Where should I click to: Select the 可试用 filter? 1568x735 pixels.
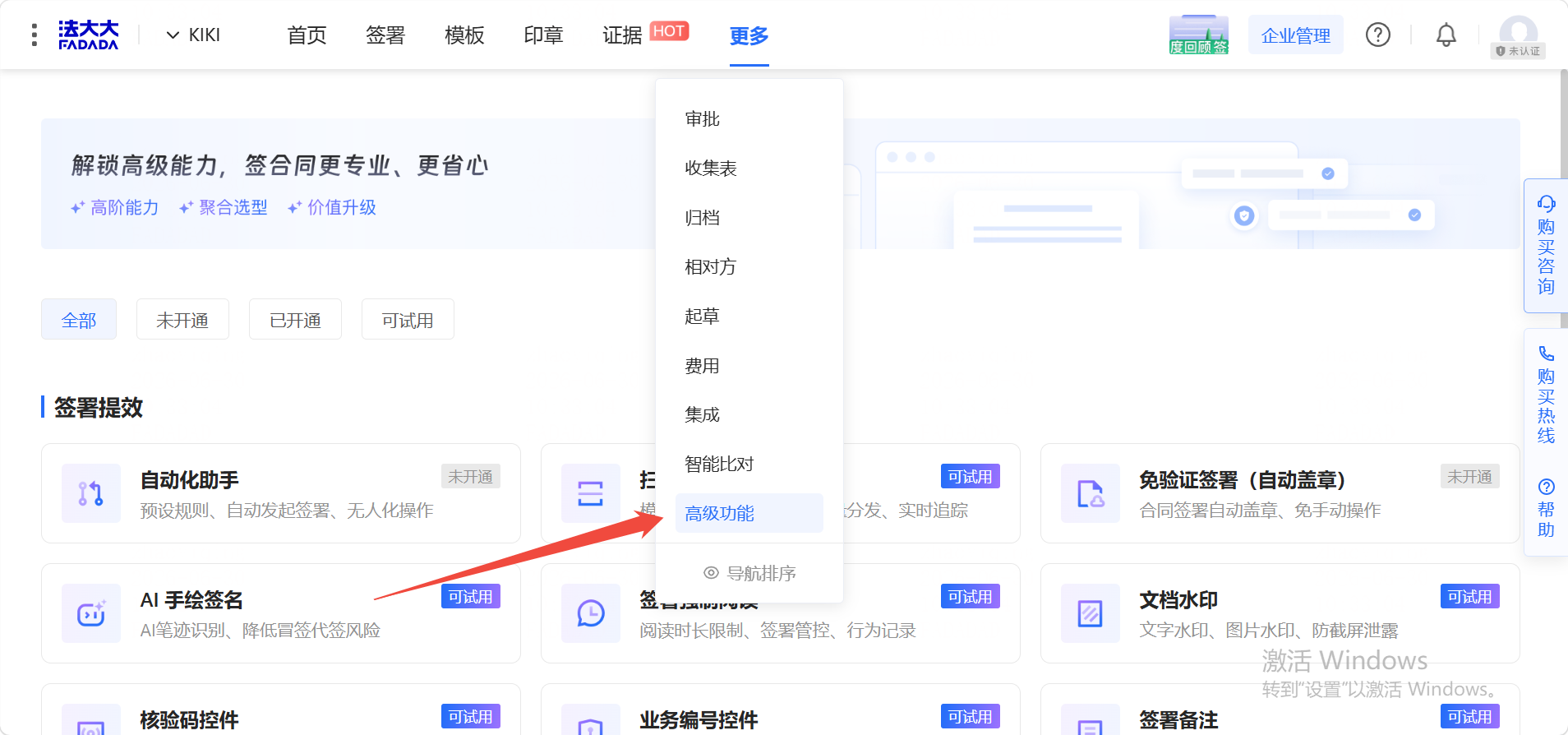click(408, 320)
